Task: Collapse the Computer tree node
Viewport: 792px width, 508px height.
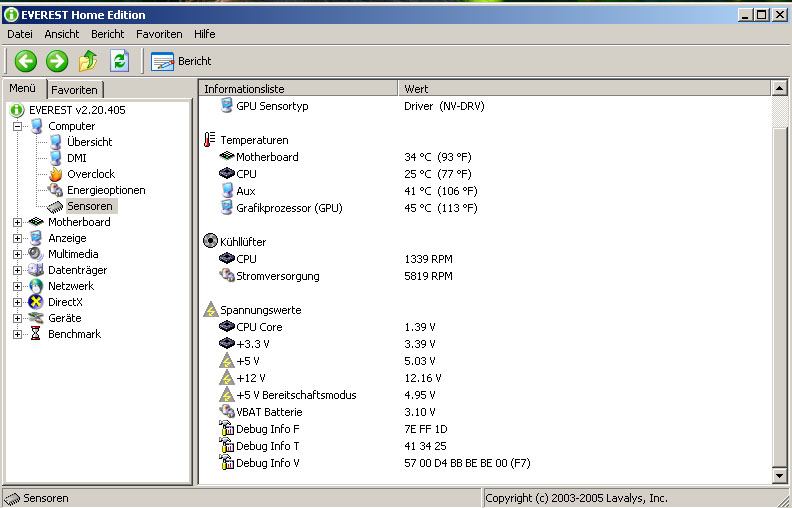Action: (x=17, y=126)
